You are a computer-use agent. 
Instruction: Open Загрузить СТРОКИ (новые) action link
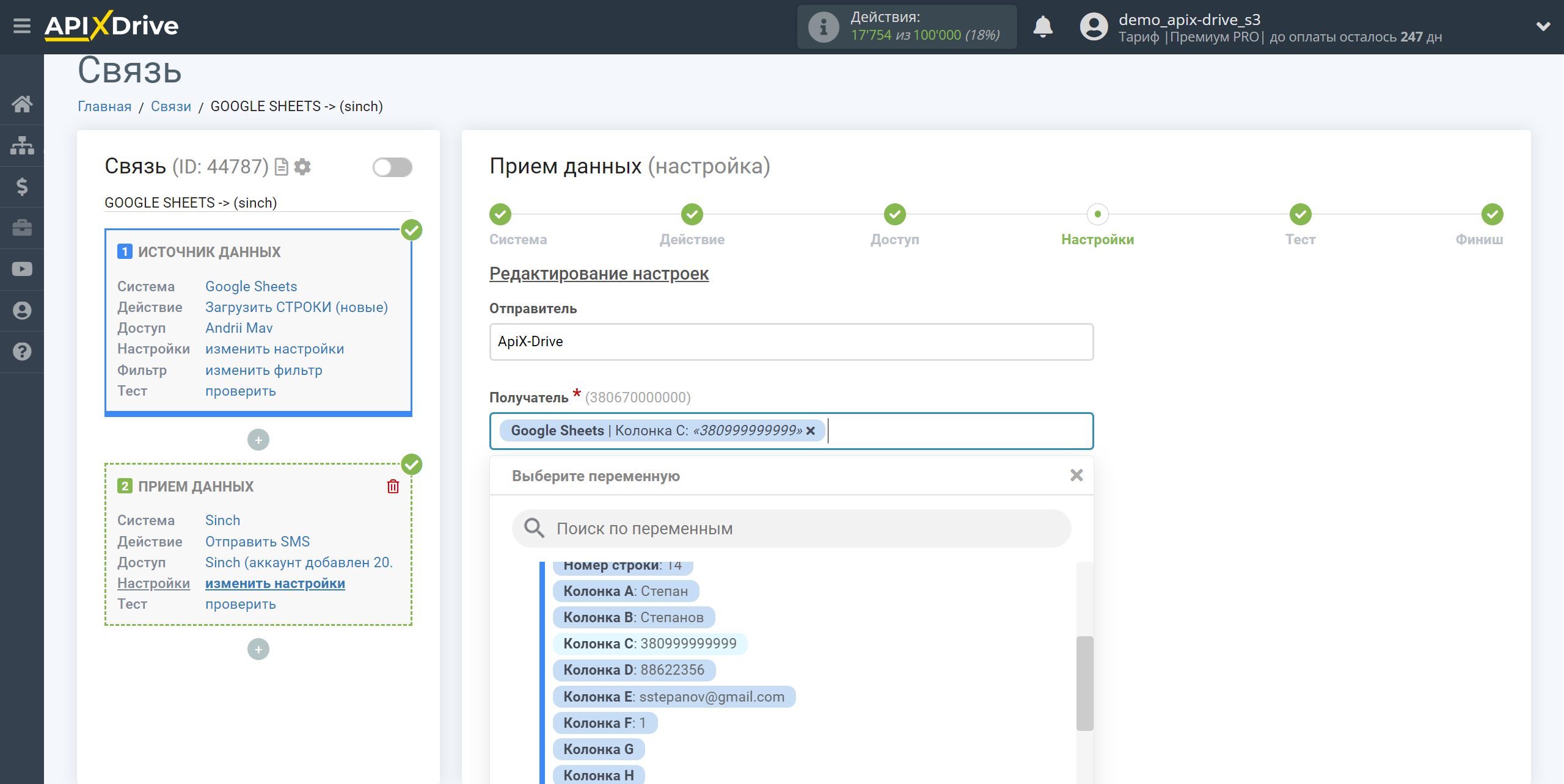click(x=296, y=307)
